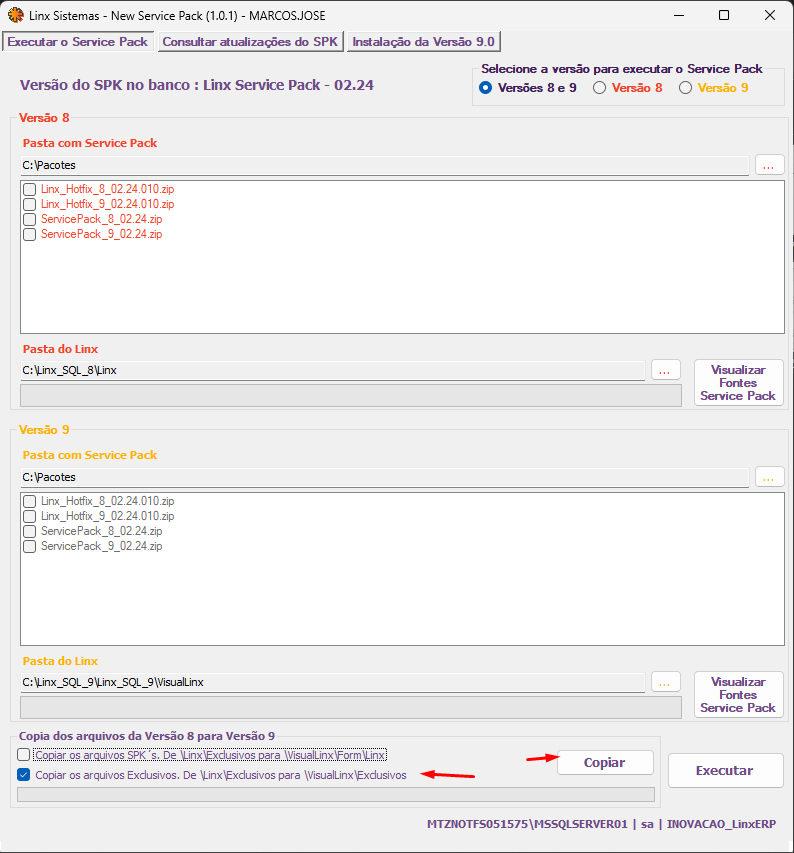This screenshot has width=794, height=853.
Task: Click the Versão 9 progress bar
Action: coord(351,708)
